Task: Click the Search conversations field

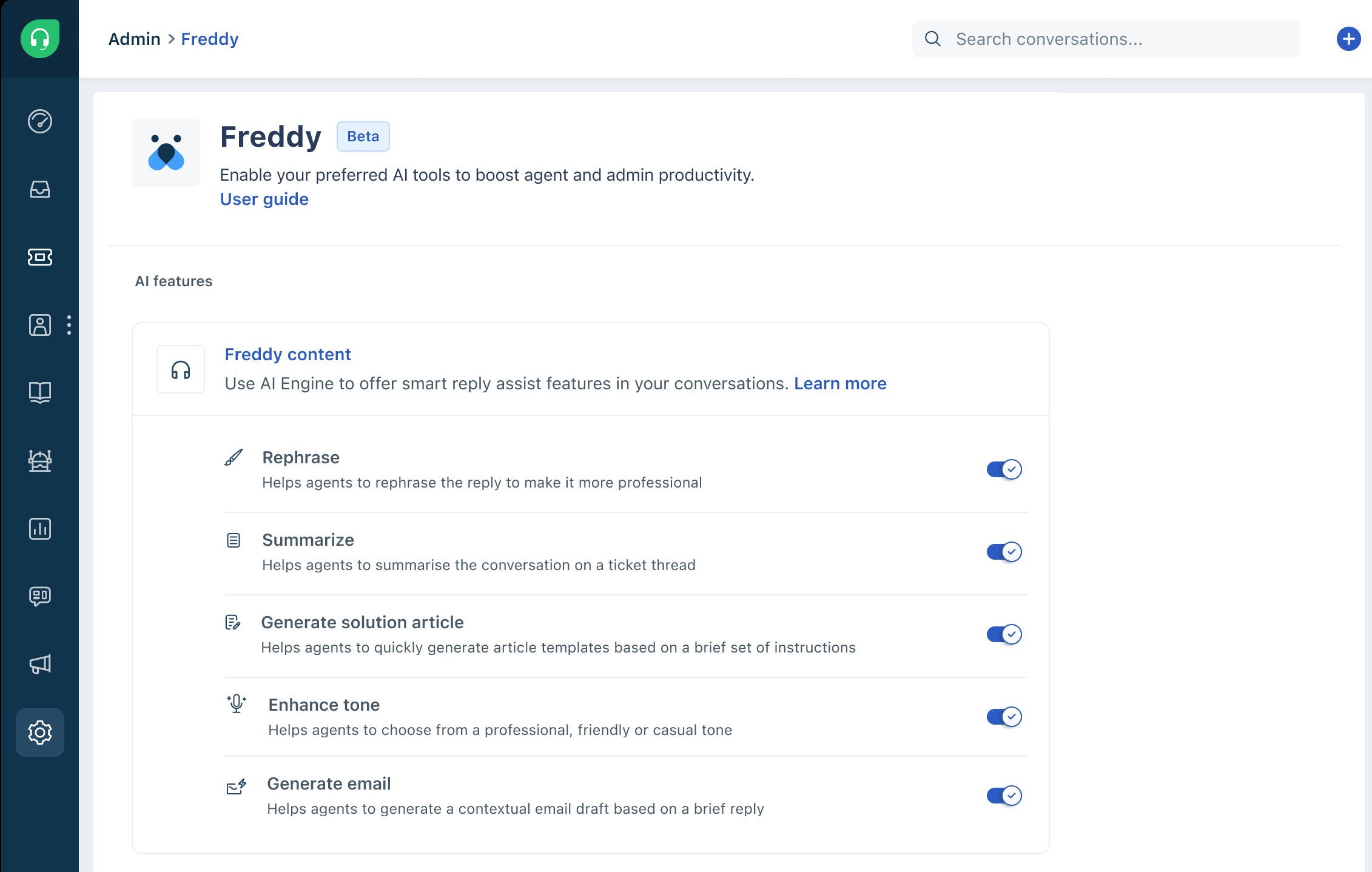Action: pyautogui.click(x=1106, y=39)
